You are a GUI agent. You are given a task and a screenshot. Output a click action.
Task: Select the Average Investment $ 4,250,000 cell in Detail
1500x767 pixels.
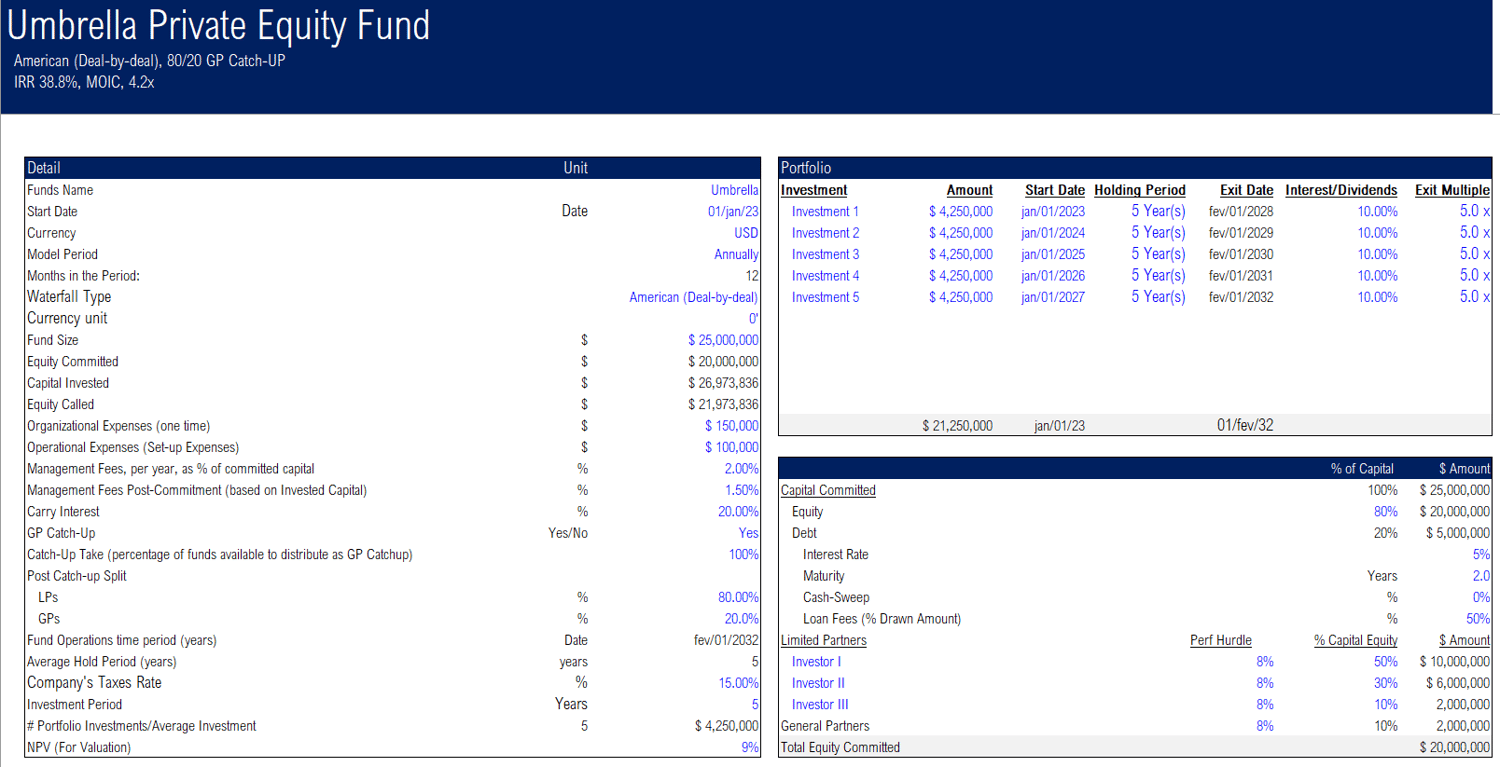(726, 726)
